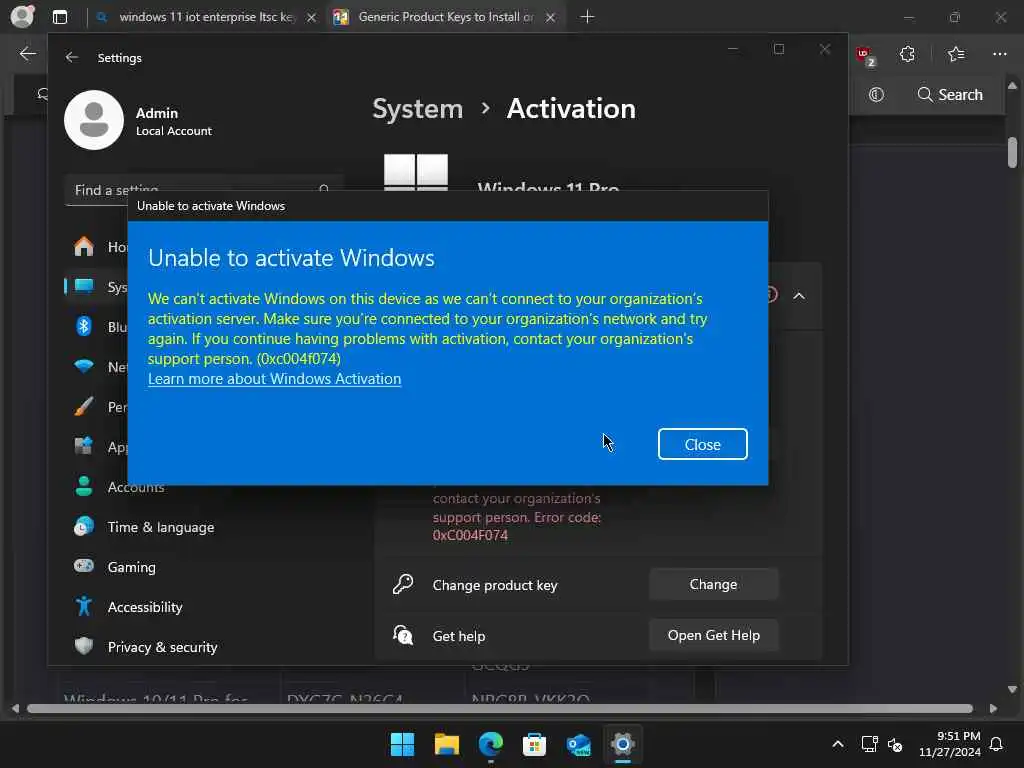This screenshot has width=1024, height=768.
Task: Close the Unable to activate Windows dialog
Action: (702, 444)
